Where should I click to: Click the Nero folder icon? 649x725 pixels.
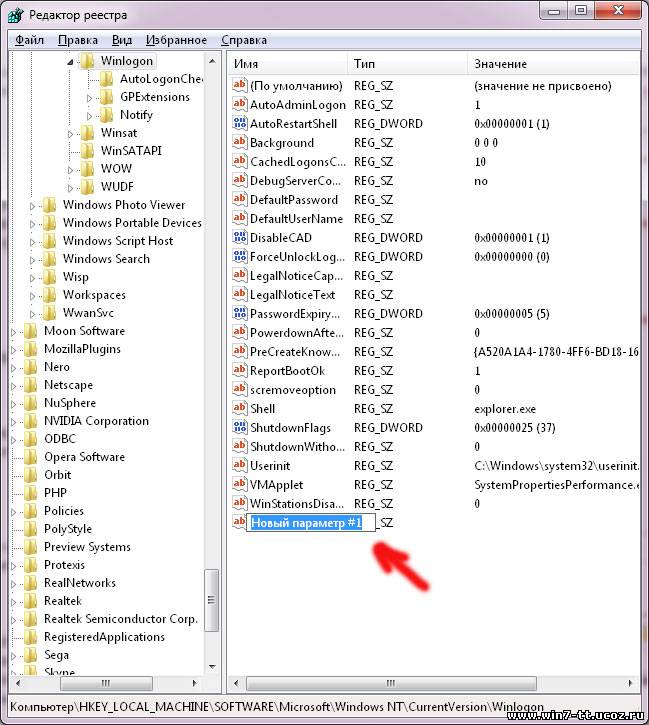point(30,367)
